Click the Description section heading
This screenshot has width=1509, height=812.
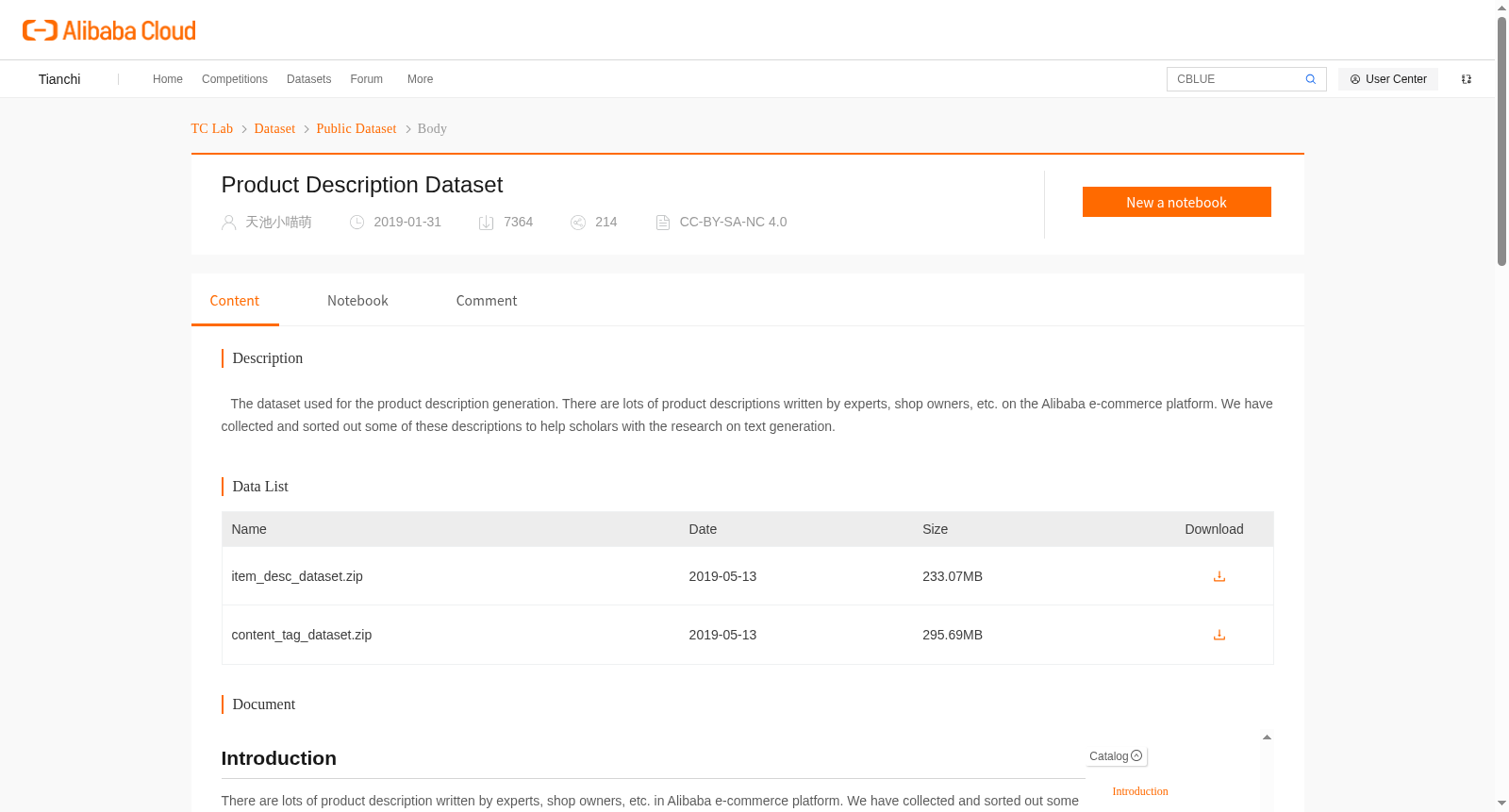click(268, 358)
